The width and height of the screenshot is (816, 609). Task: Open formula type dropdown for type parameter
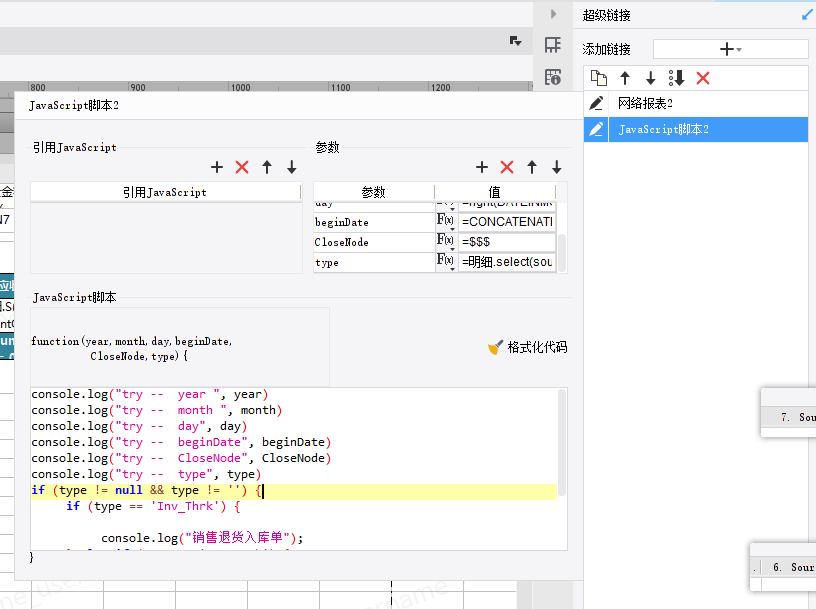(x=445, y=262)
